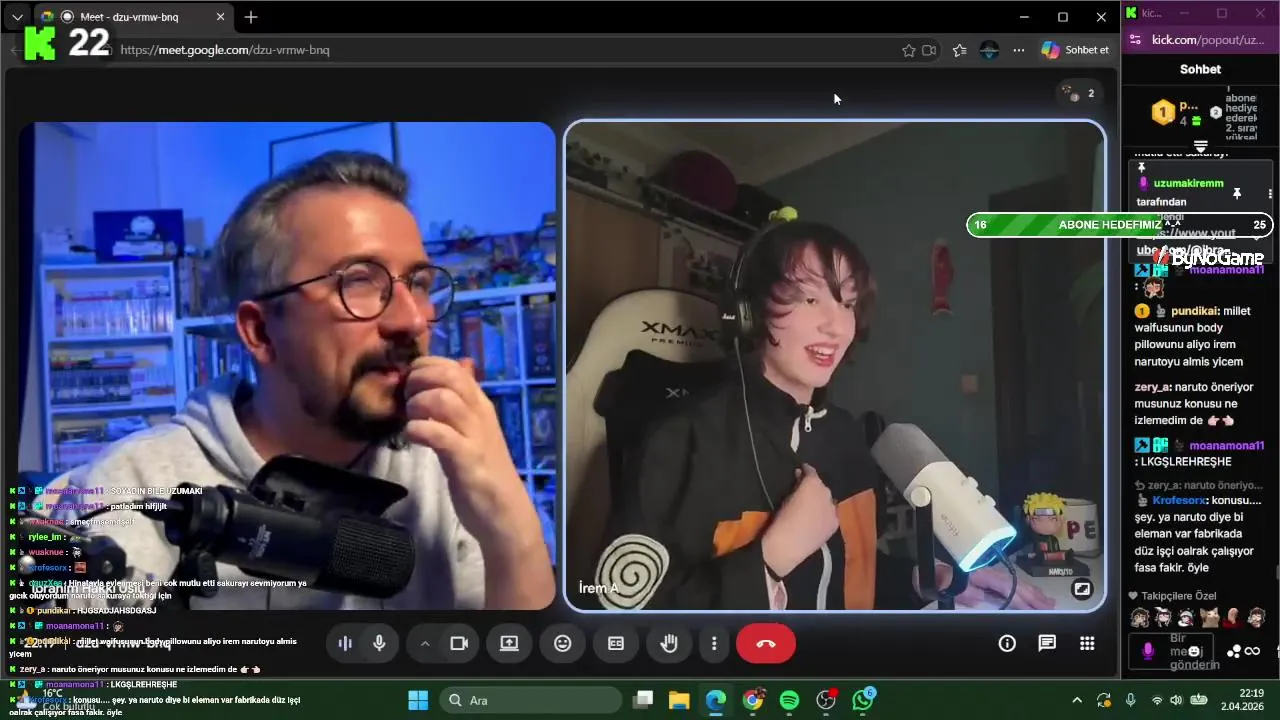The width and height of the screenshot is (1280, 720).
Task: Open uzumakiremm's profile from pinned message
Action: [x=1188, y=184]
